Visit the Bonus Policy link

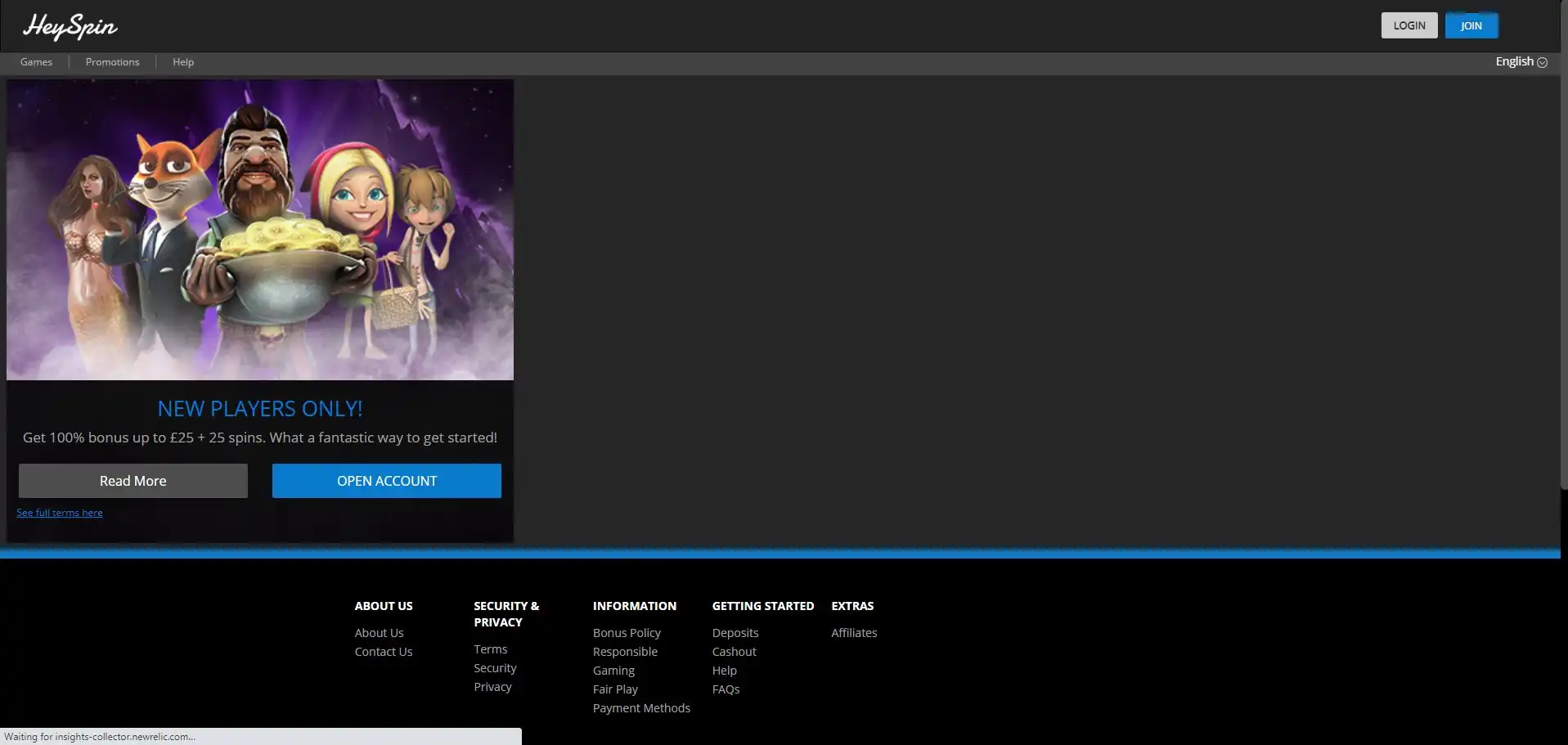coord(627,633)
